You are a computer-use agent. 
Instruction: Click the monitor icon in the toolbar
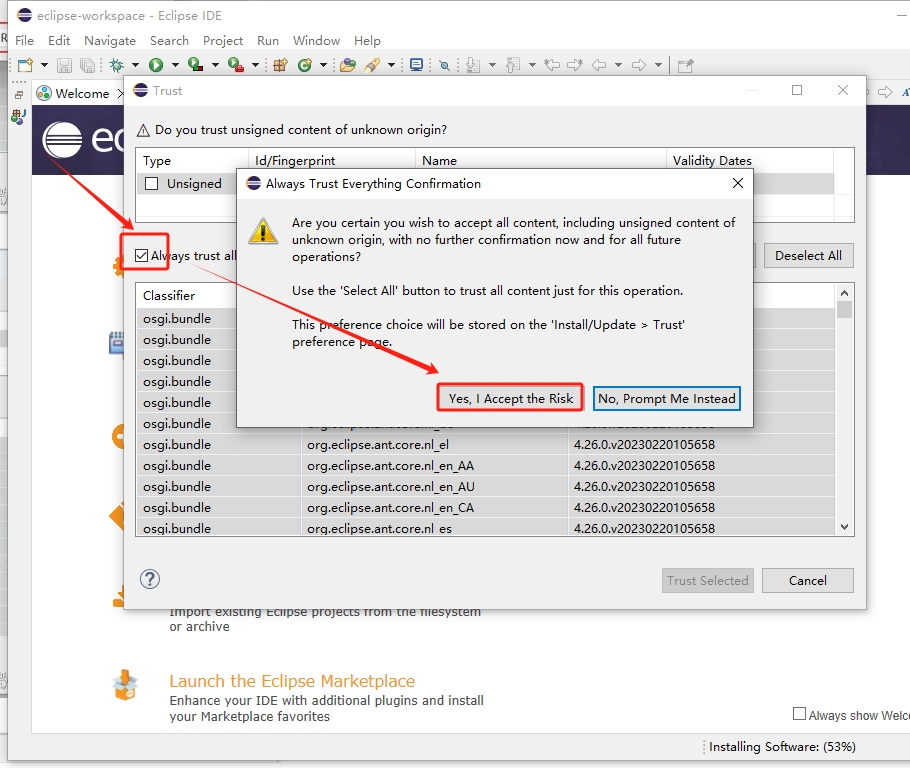[x=416, y=65]
